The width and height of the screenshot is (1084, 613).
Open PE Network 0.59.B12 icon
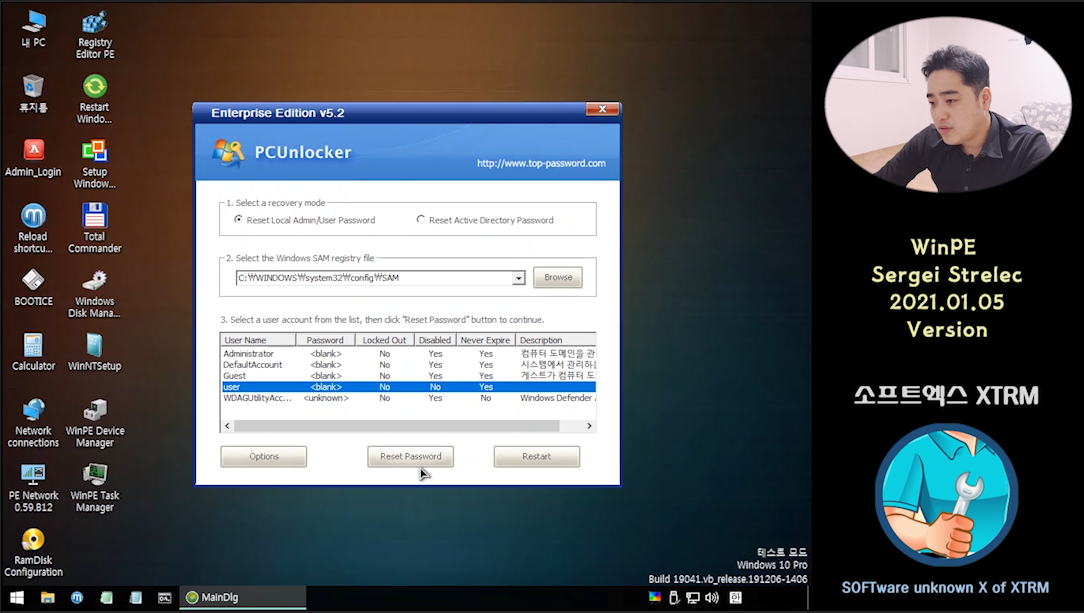(33, 488)
